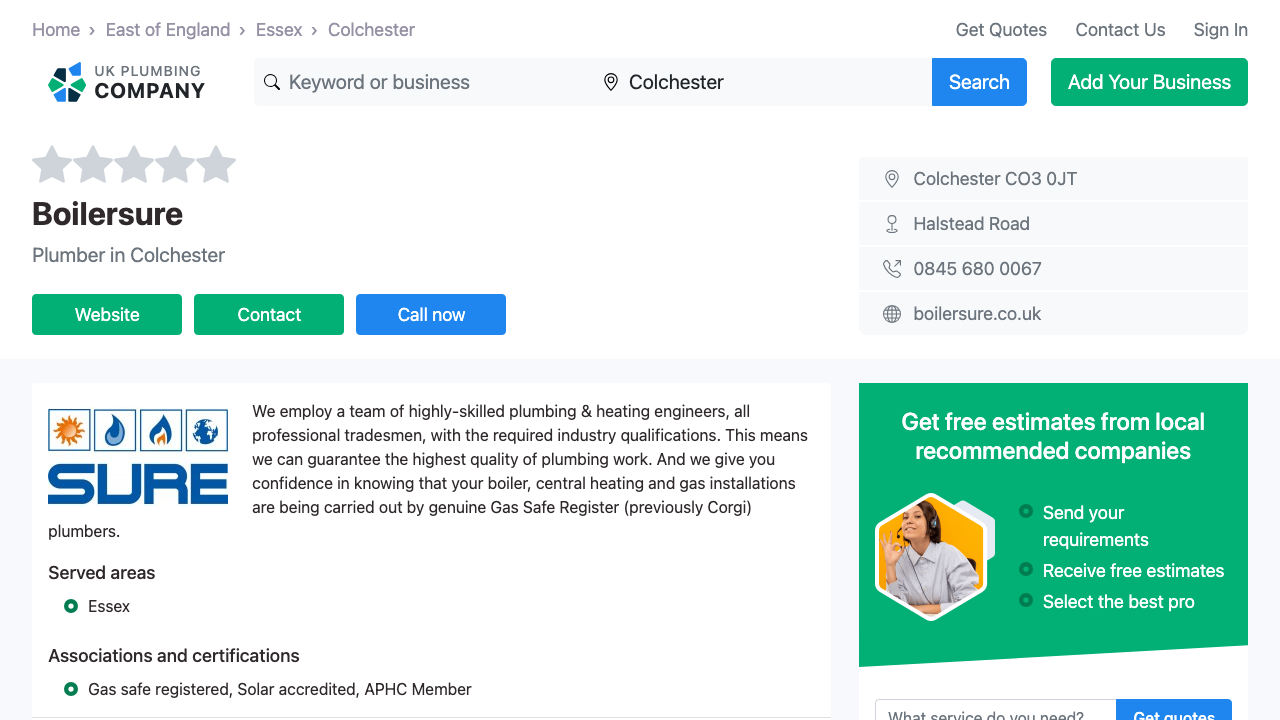Rate the business by clicking the fifth star
This screenshot has width=1280, height=720.
(215, 164)
